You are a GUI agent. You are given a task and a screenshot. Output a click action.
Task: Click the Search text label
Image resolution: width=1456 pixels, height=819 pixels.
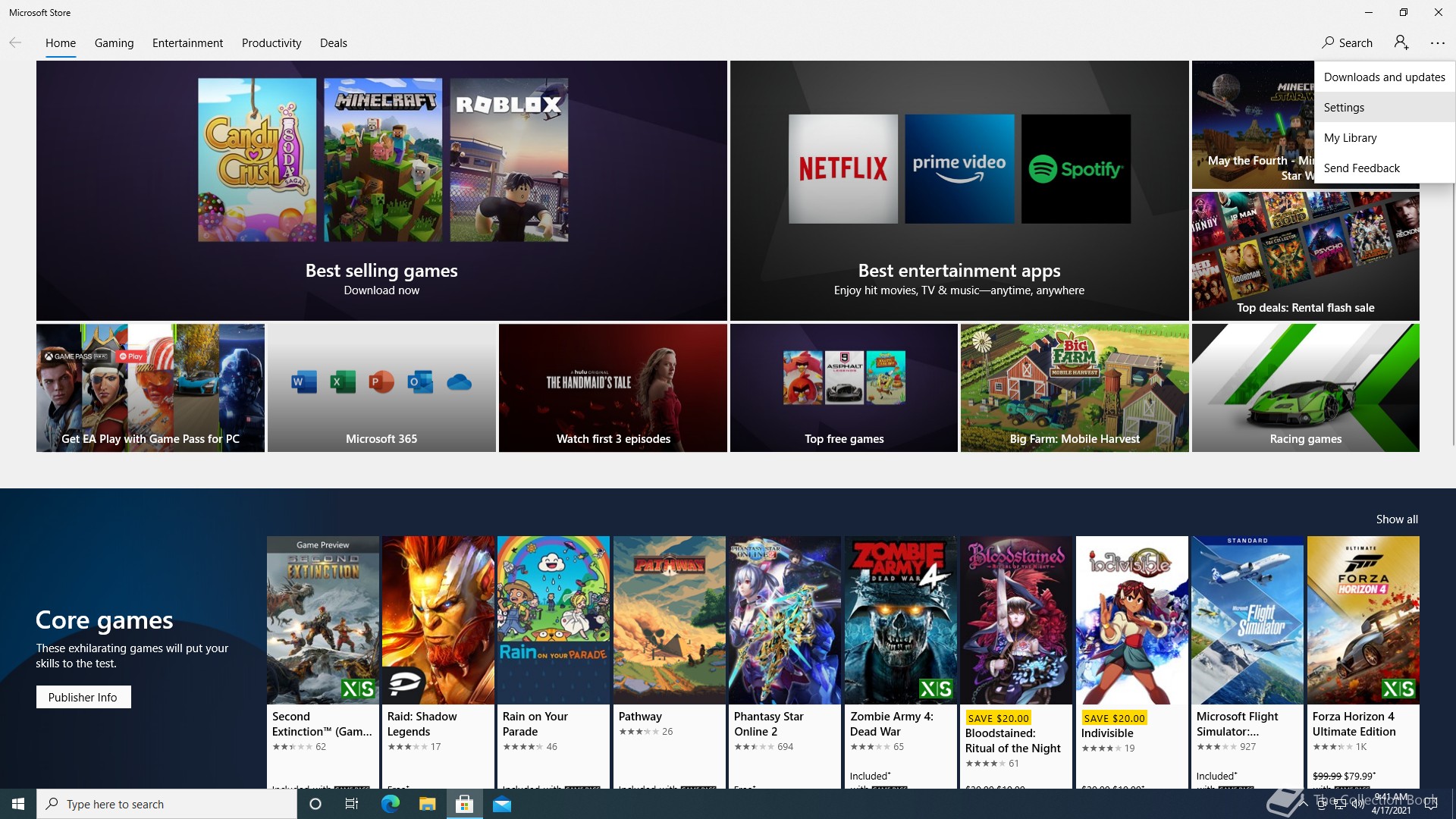coord(1355,43)
